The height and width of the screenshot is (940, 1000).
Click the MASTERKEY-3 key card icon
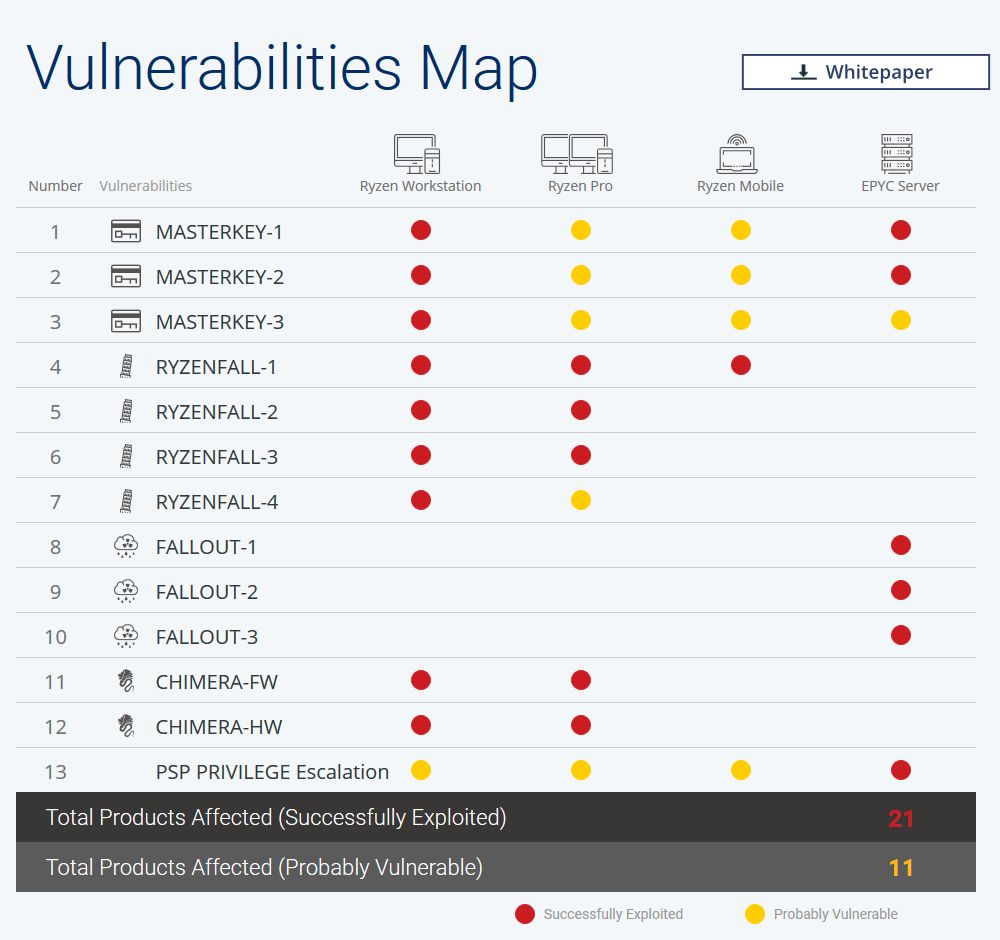[x=126, y=321]
